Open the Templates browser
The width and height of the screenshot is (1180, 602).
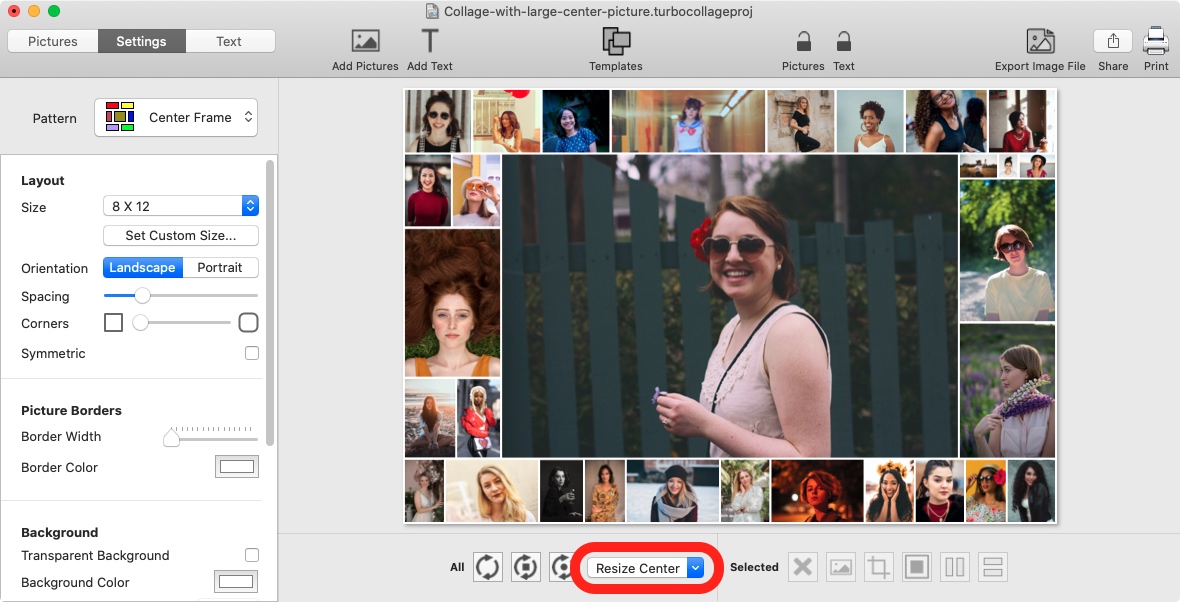(615, 41)
